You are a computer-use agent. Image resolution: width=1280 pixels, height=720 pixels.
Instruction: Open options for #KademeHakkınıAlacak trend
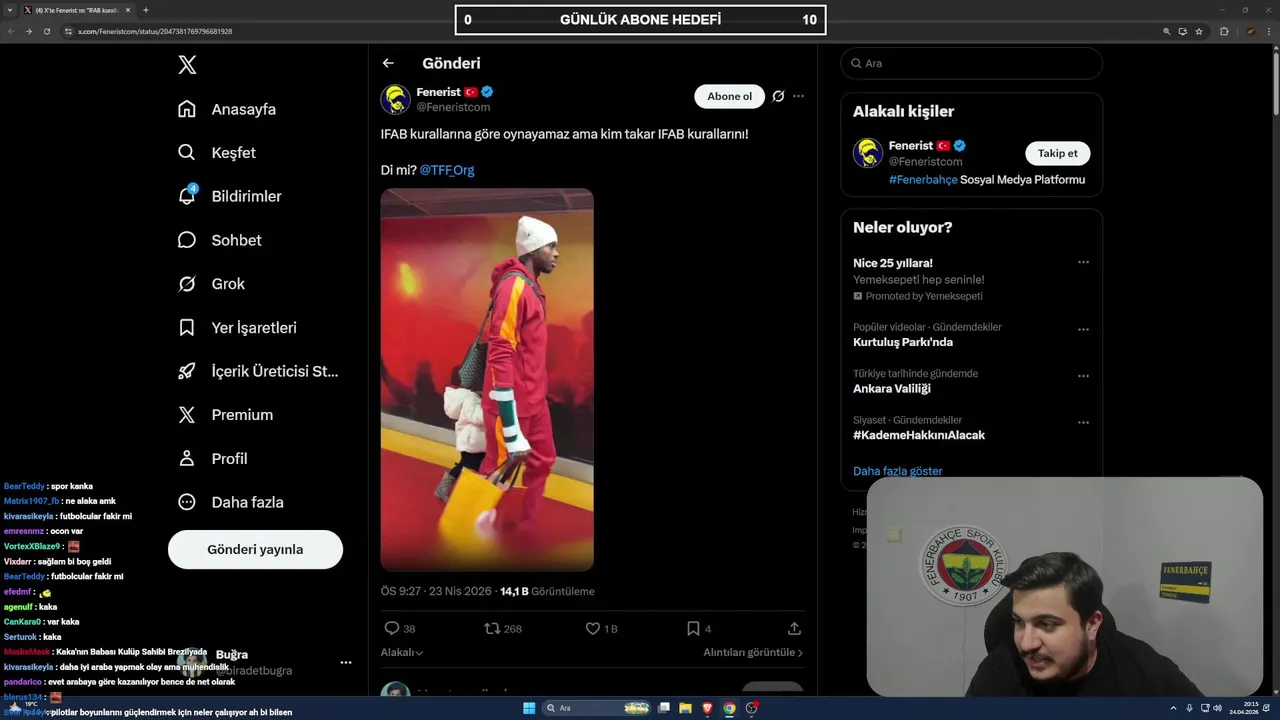point(1083,423)
